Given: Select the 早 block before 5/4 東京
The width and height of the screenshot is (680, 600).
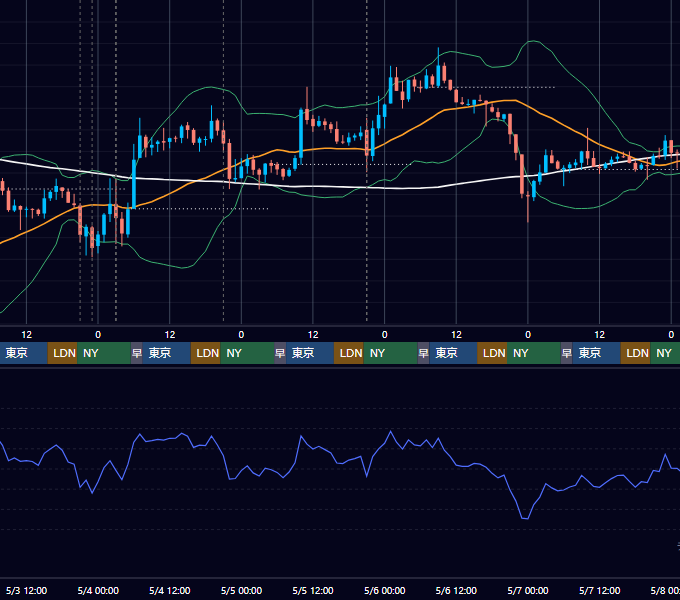Looking at the screenshot, I should [x=137, y=353].
